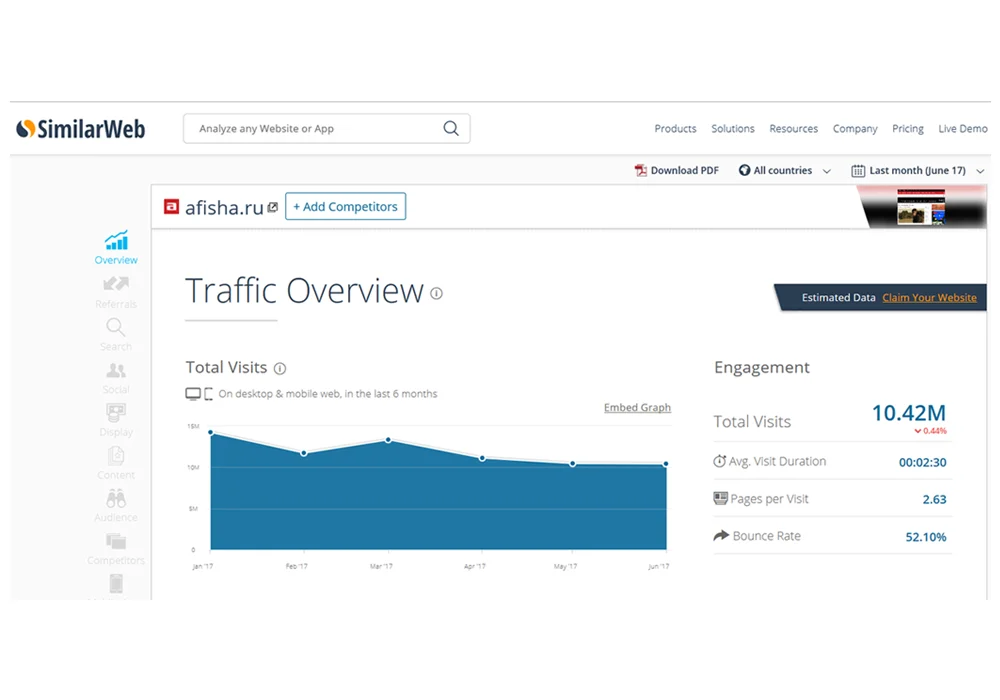Open afisha.ru external link icon
This screenshot has height=700, width=1000.
273,207
